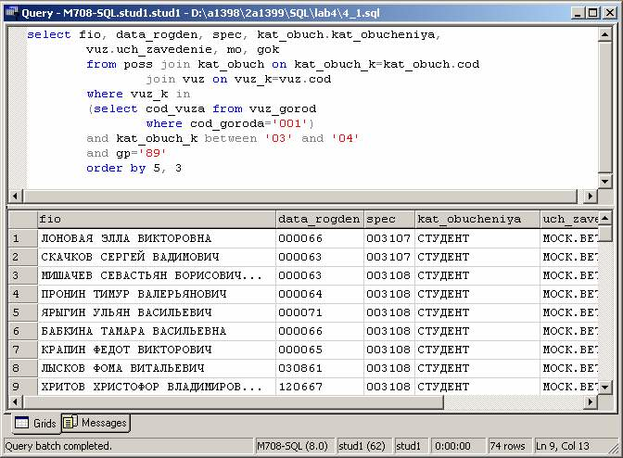Image resolution: width=623 pixels, height=458 pixels.
Task: Click scroll down arrow of results grid
Action: [x=606, y=386]
